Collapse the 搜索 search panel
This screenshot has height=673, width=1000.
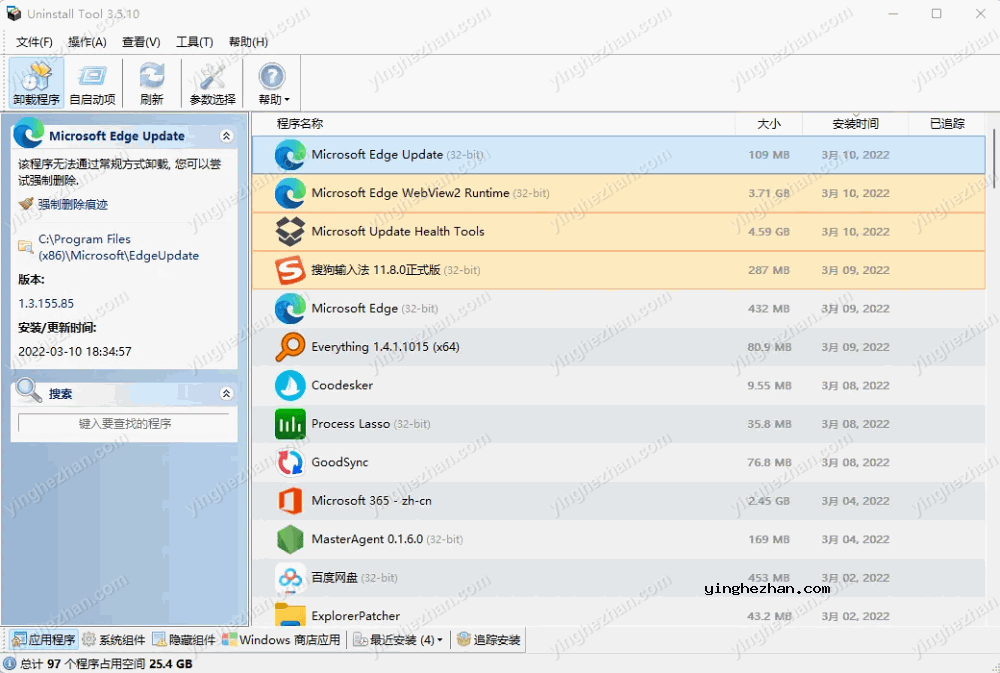[226, 394]
